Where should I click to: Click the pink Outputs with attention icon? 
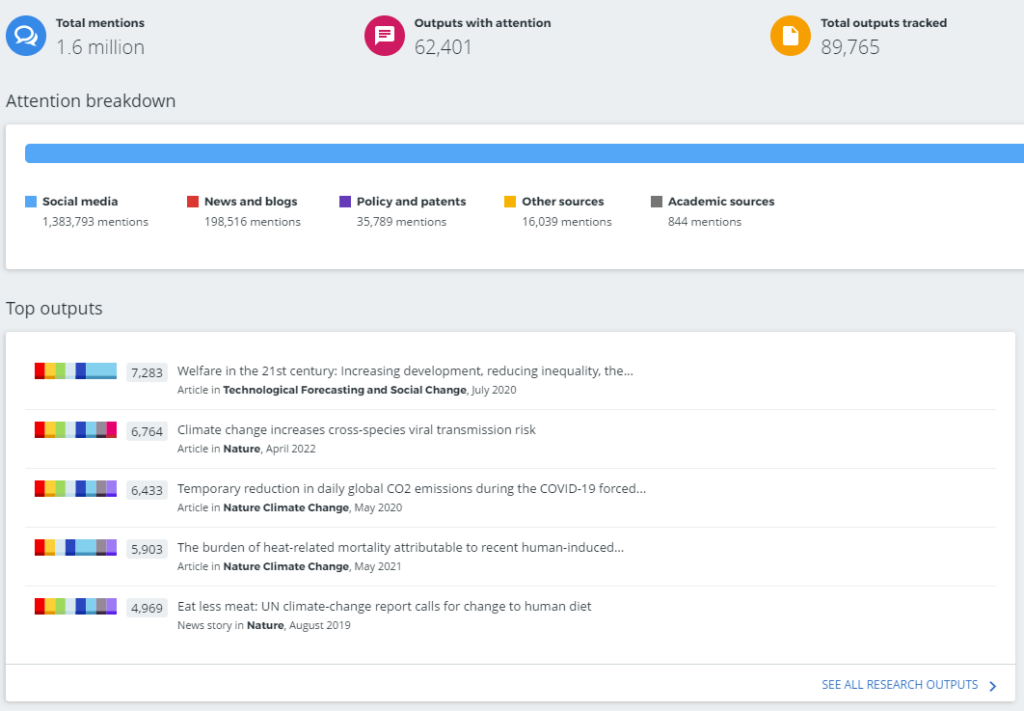tap(384, 36)
